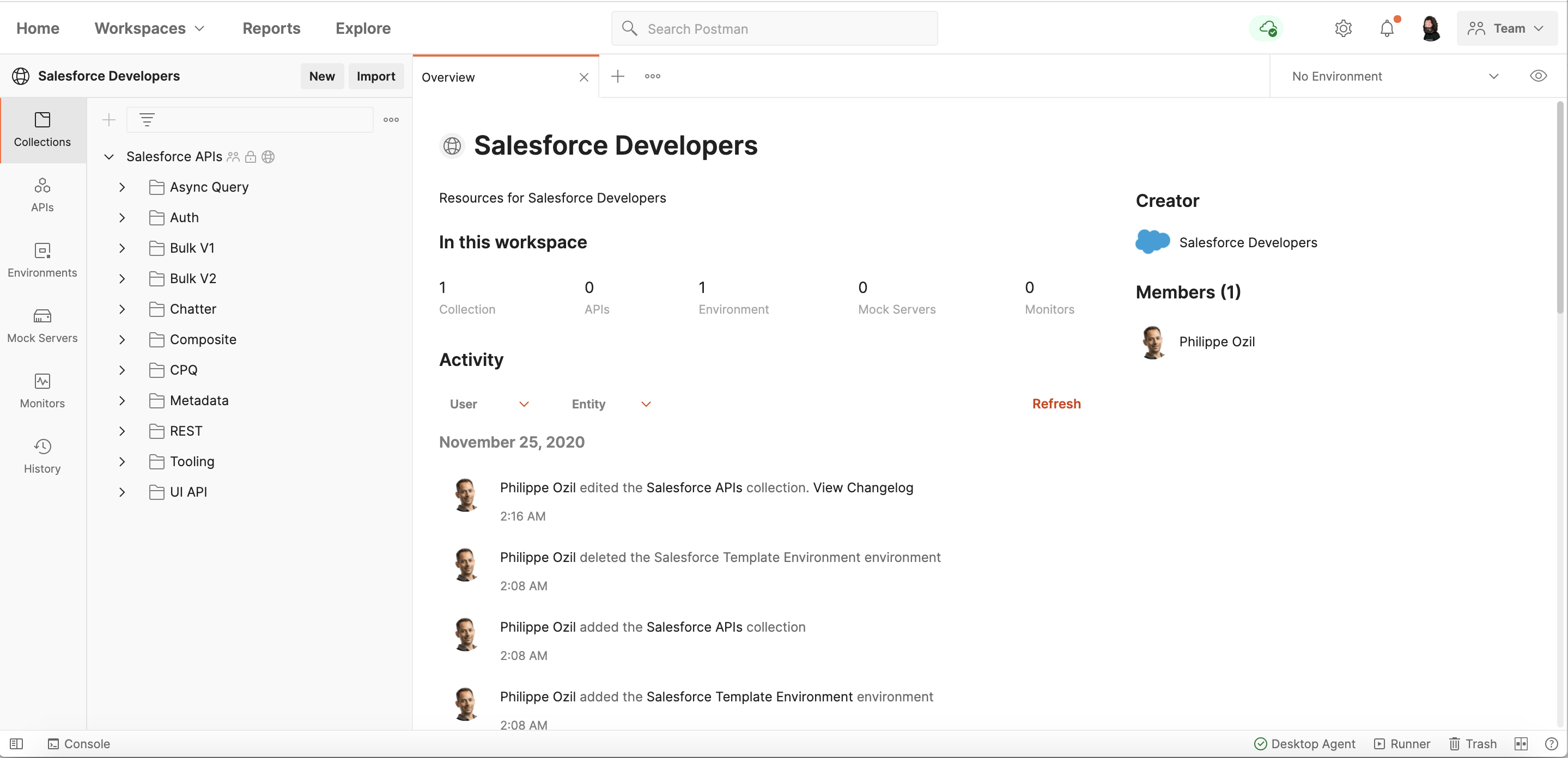Expand the Composite folder

tap(121, 339)
